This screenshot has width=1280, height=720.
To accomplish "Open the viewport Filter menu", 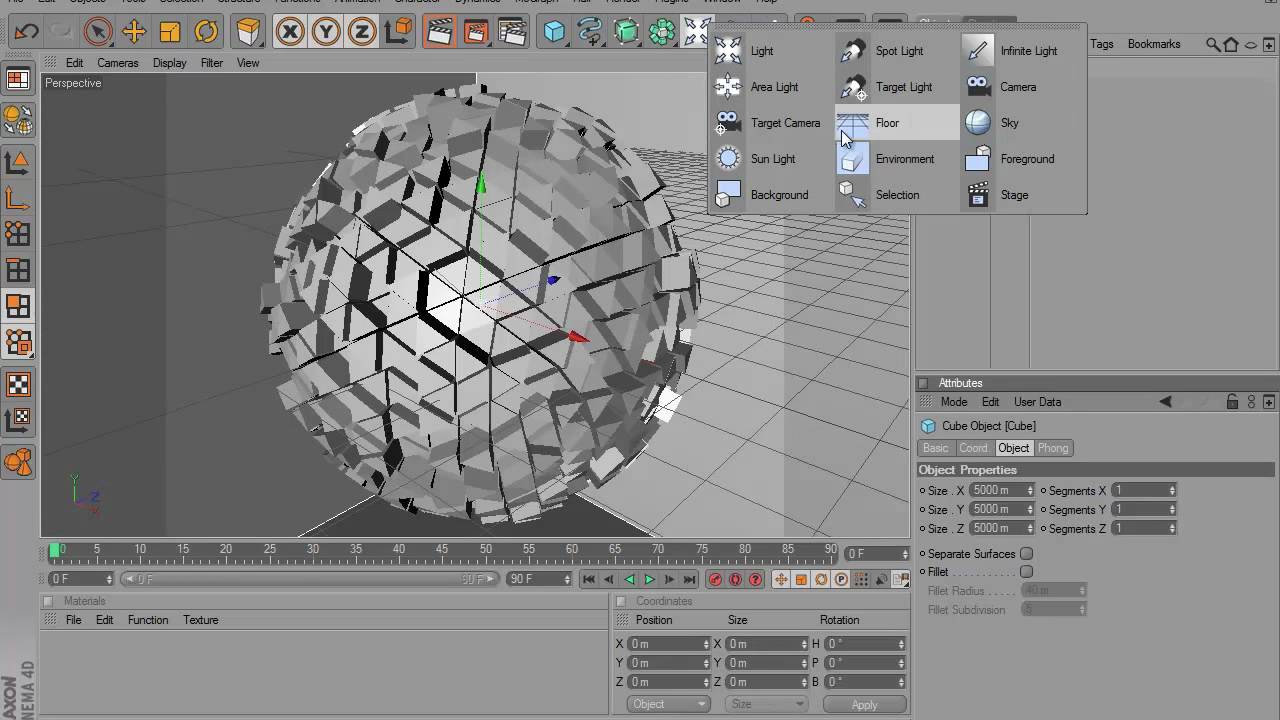I will click(211, 63).
